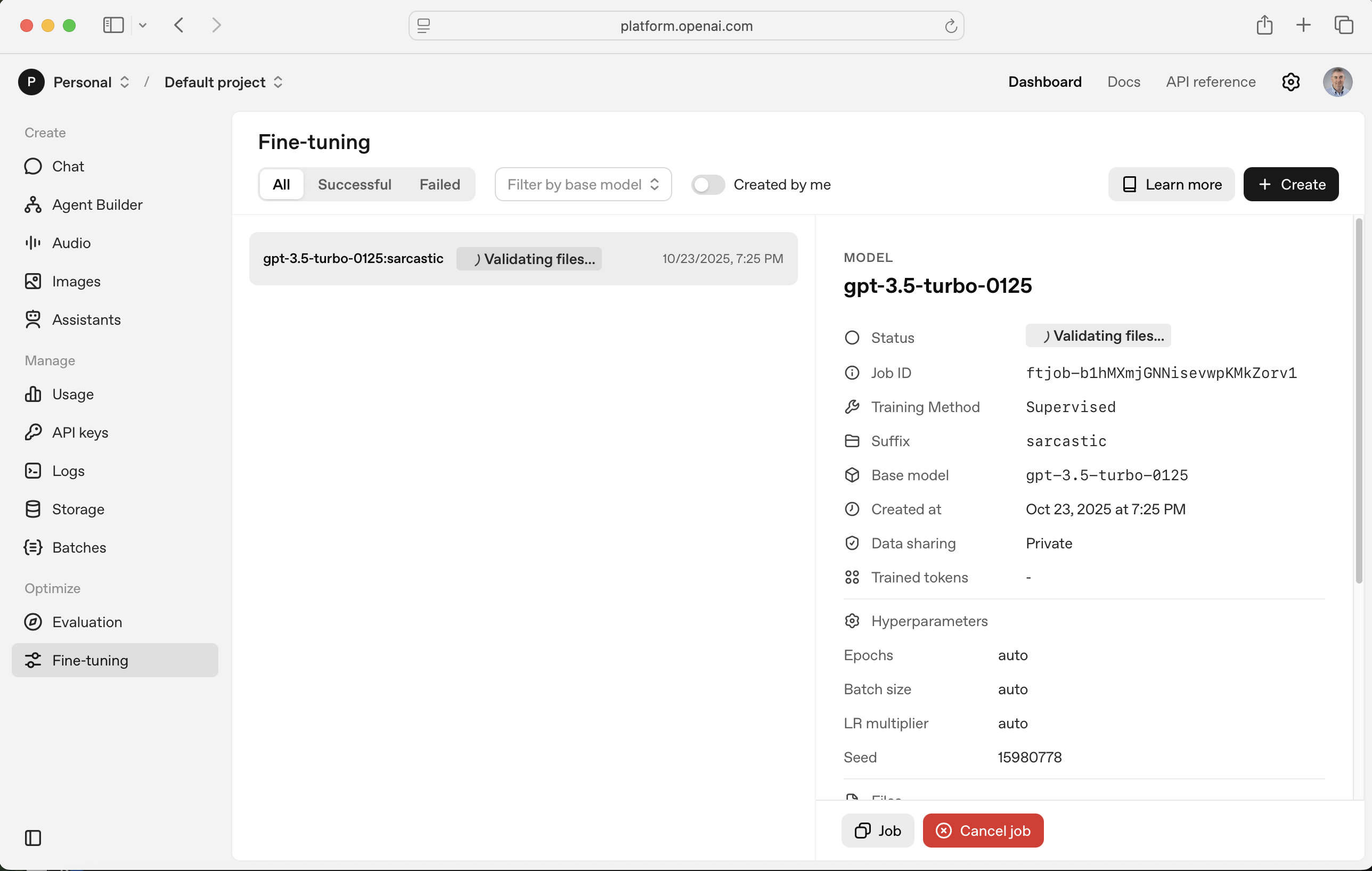Toggle the Created by me switch
Screen dimensions: 1372x871
pyautogui.click(x=708, y=185)
